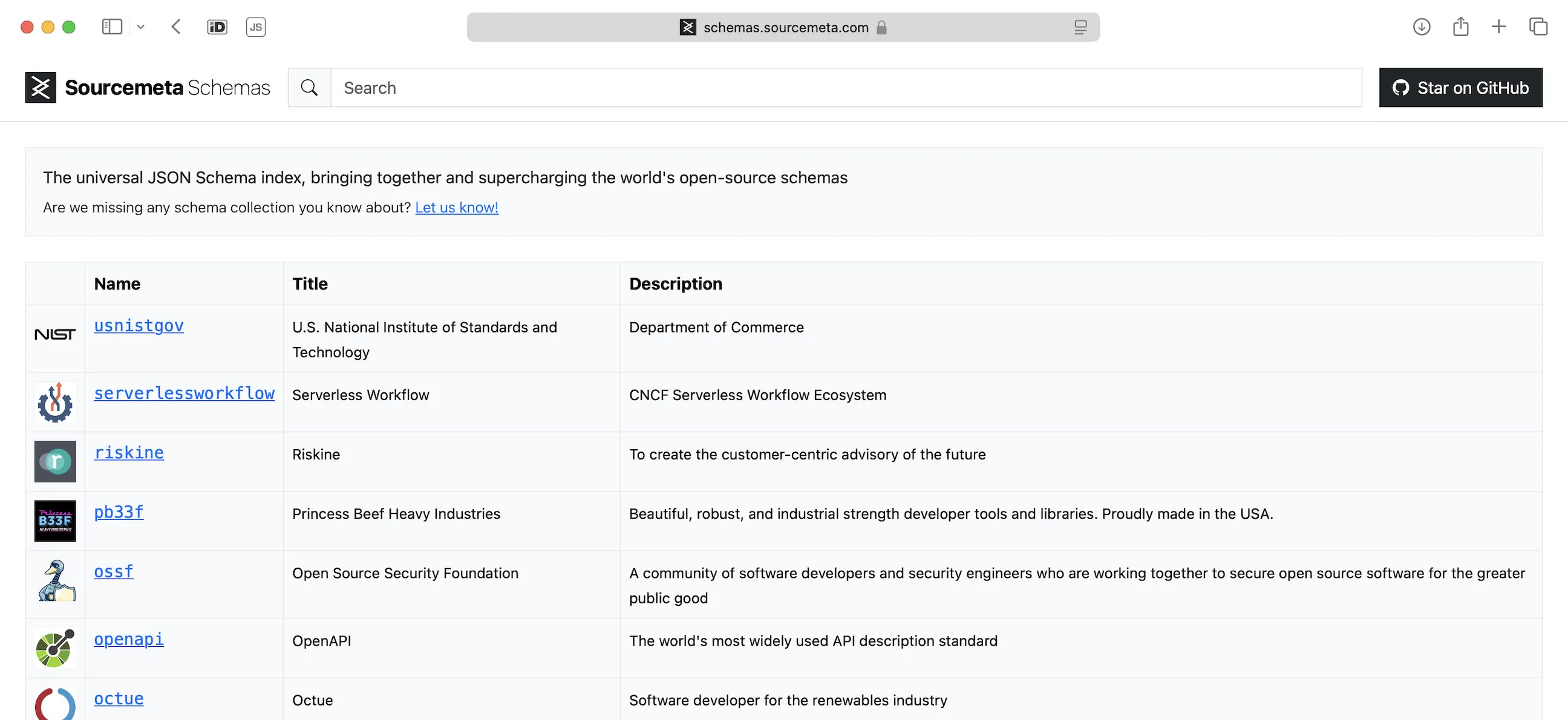1568x720 pixels.
Task: Click the iD extension icon in toolbar
Action: (x=217, y=27)
